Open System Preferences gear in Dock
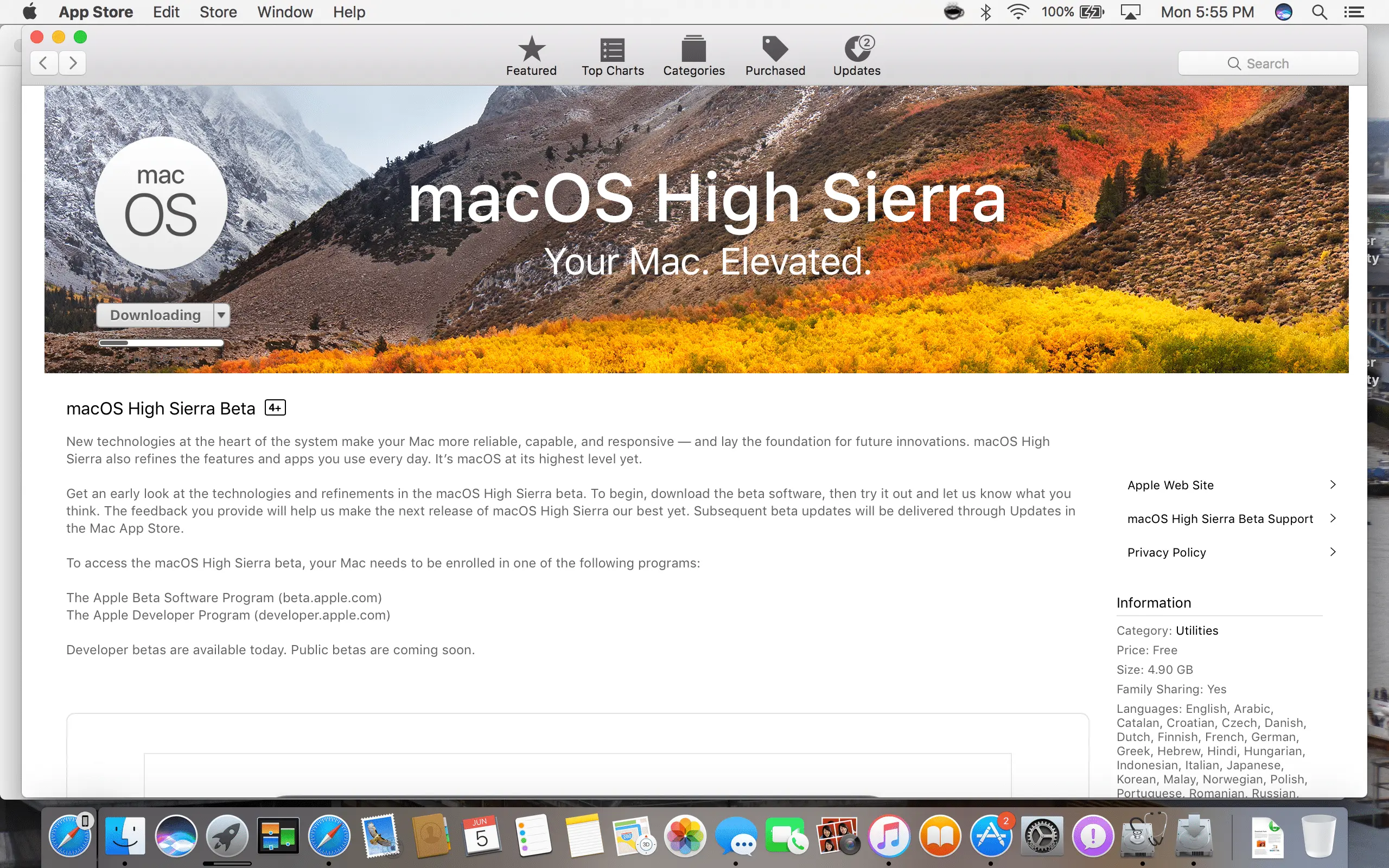Image resolution: width=1389 pixels, height=868 pixels. click(x=1042, y=836)
